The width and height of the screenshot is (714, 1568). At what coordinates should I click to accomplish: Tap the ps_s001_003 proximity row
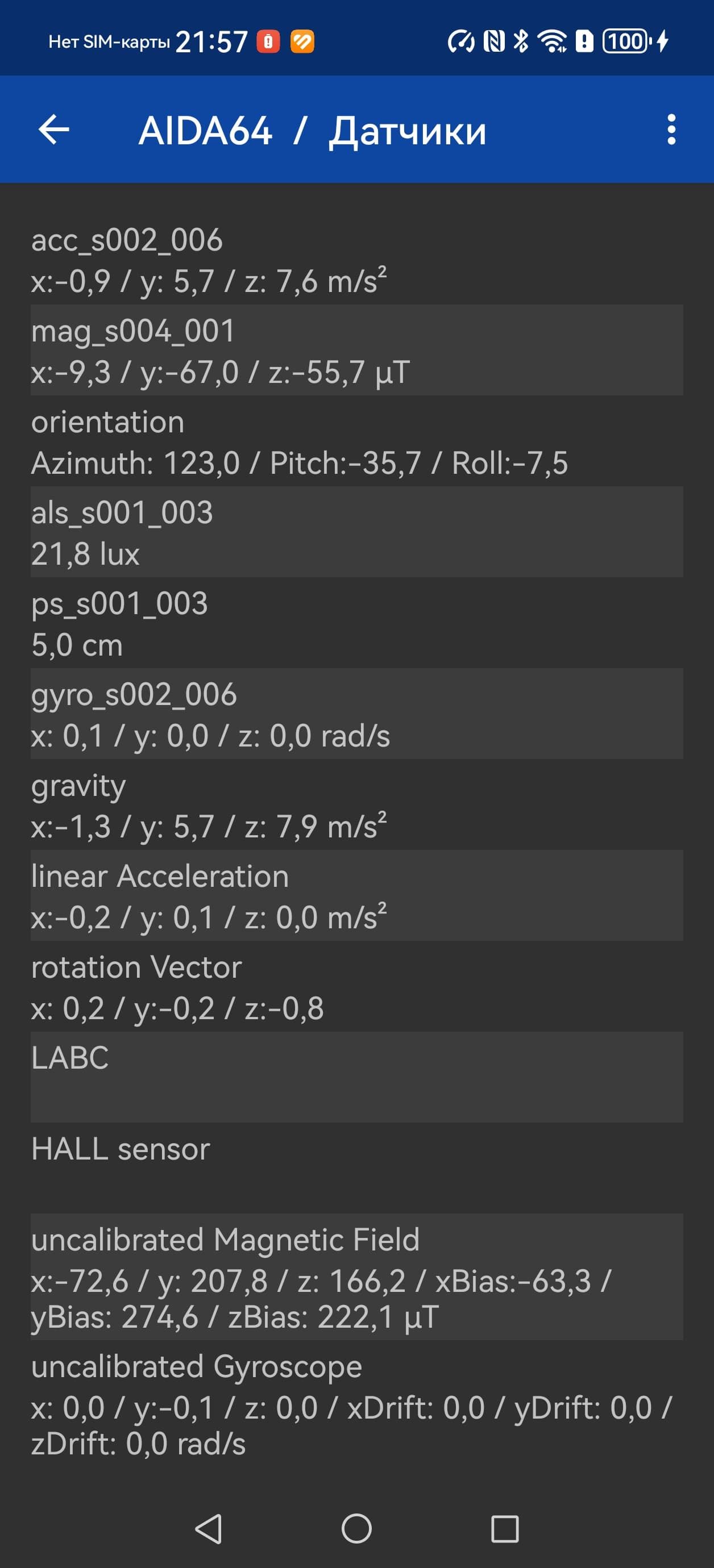(x=356, y=623)
